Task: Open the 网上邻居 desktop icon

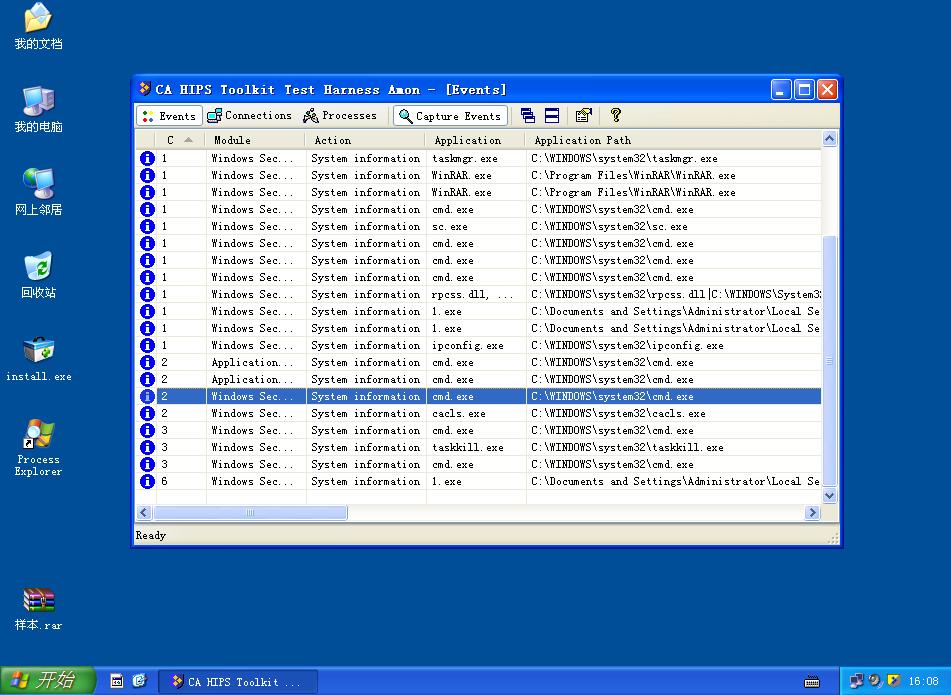Action: point(38,192)
